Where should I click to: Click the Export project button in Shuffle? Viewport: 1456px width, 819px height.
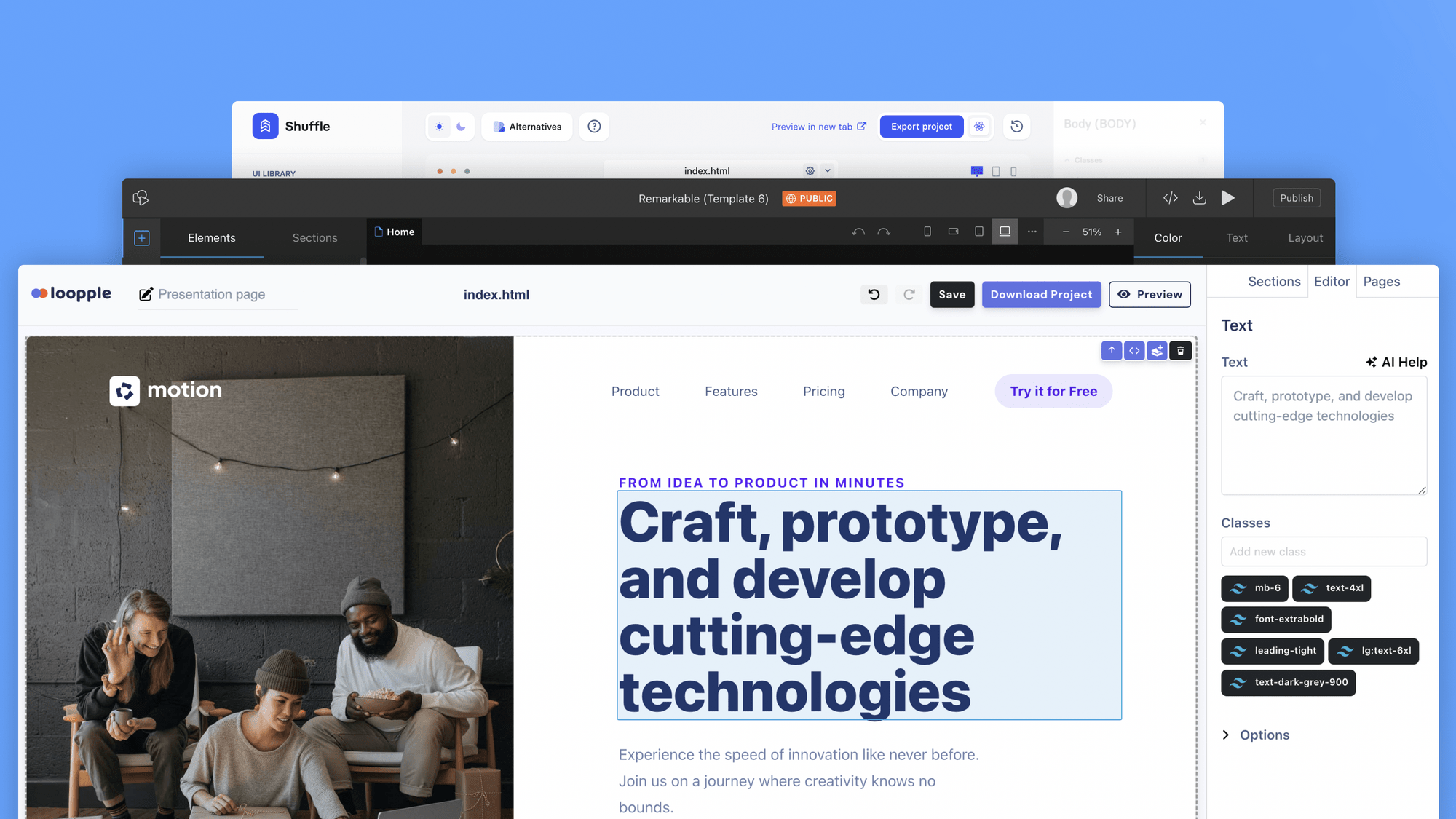tap(921, 126)
